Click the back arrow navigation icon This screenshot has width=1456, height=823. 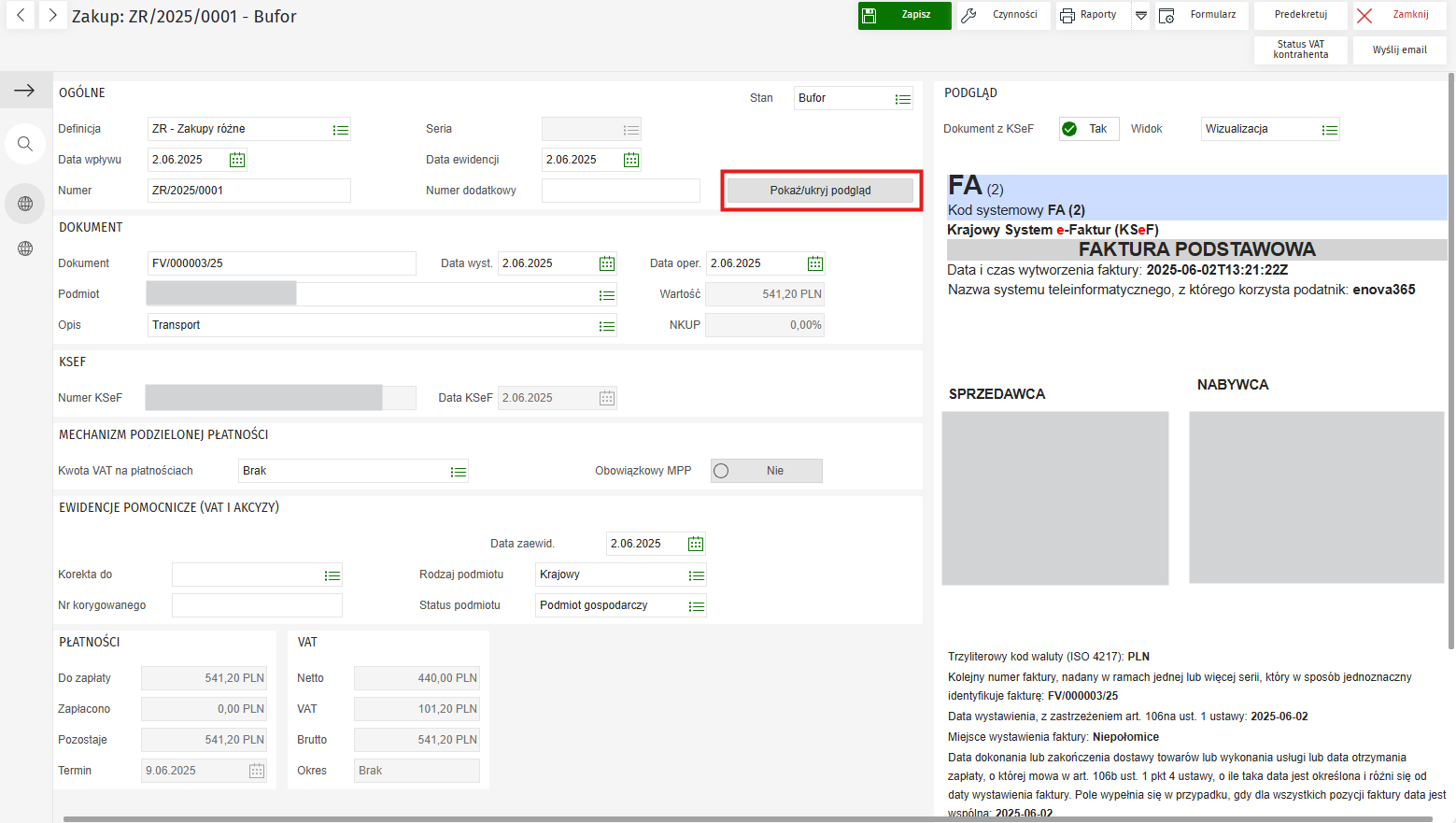[x=21, y=16]
